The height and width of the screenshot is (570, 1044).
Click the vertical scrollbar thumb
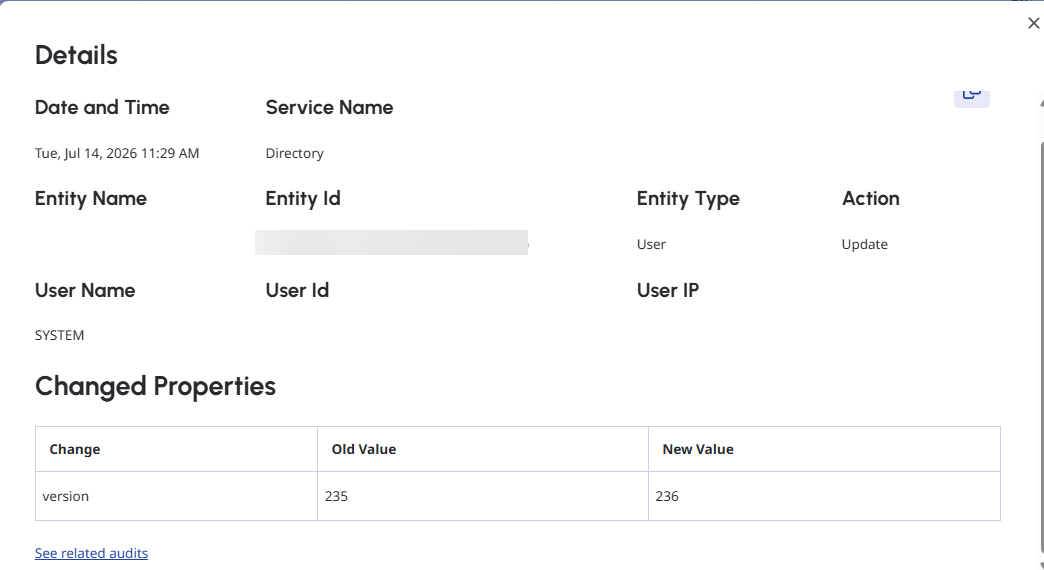pos(1042,346)
